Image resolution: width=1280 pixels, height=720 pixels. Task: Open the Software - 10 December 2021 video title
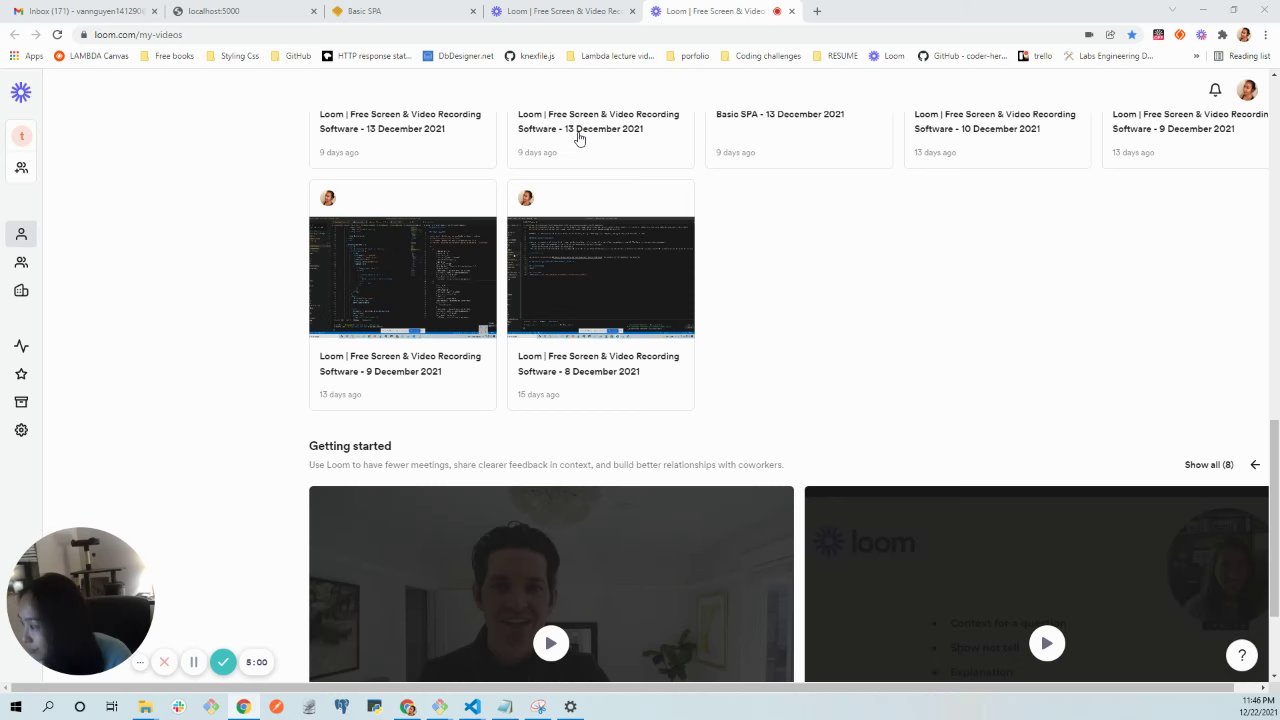click(x=995, y=121)
